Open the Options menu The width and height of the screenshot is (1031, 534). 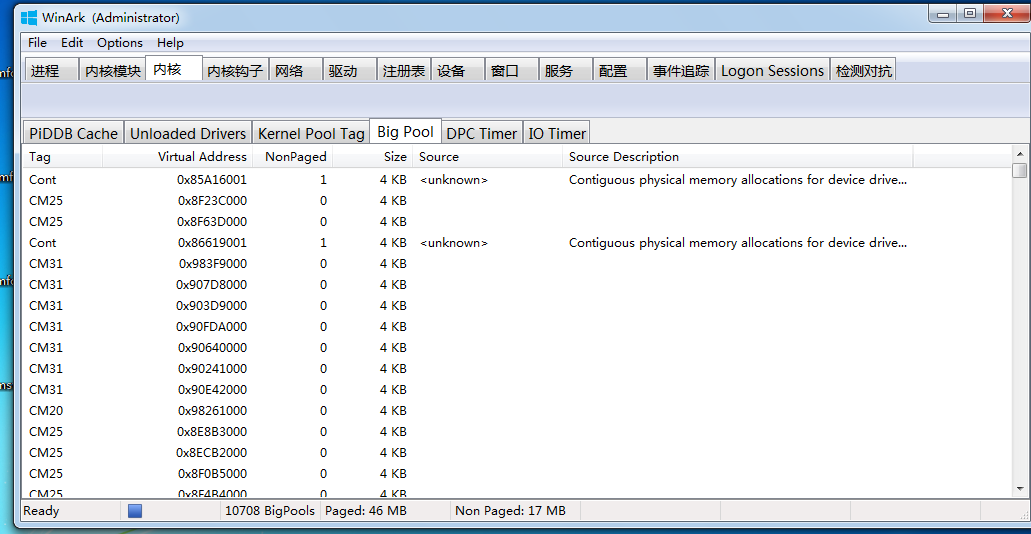(120, 43)
